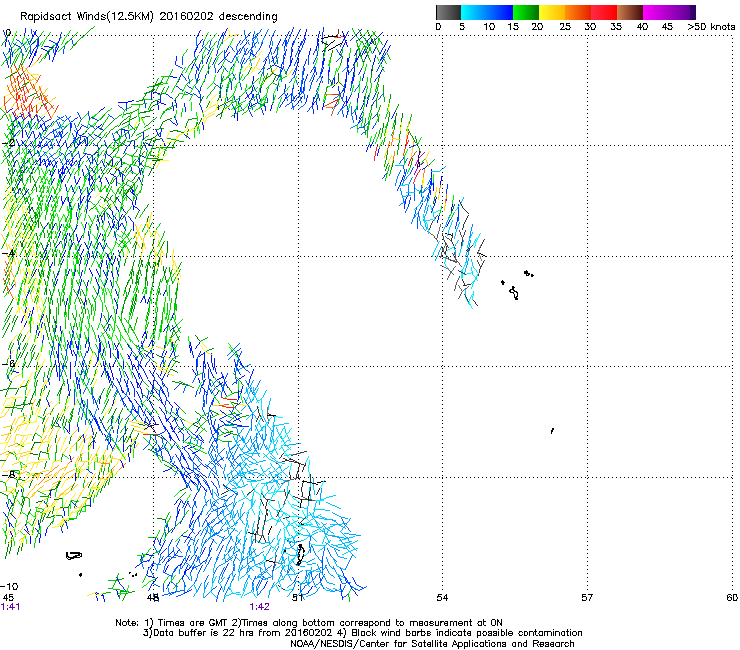Pick the magenta-purple 40-50 knots legend segment

[669, 12]
